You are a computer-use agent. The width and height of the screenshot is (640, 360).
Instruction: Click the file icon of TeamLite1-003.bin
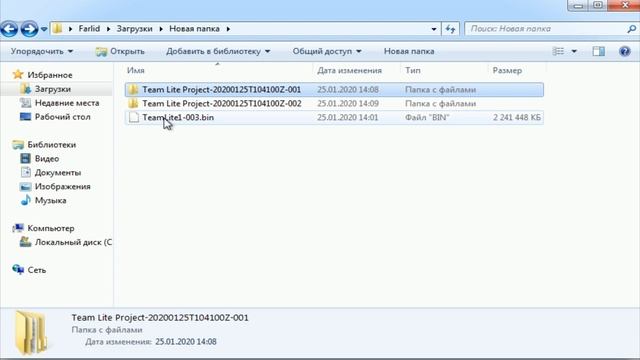133,117
